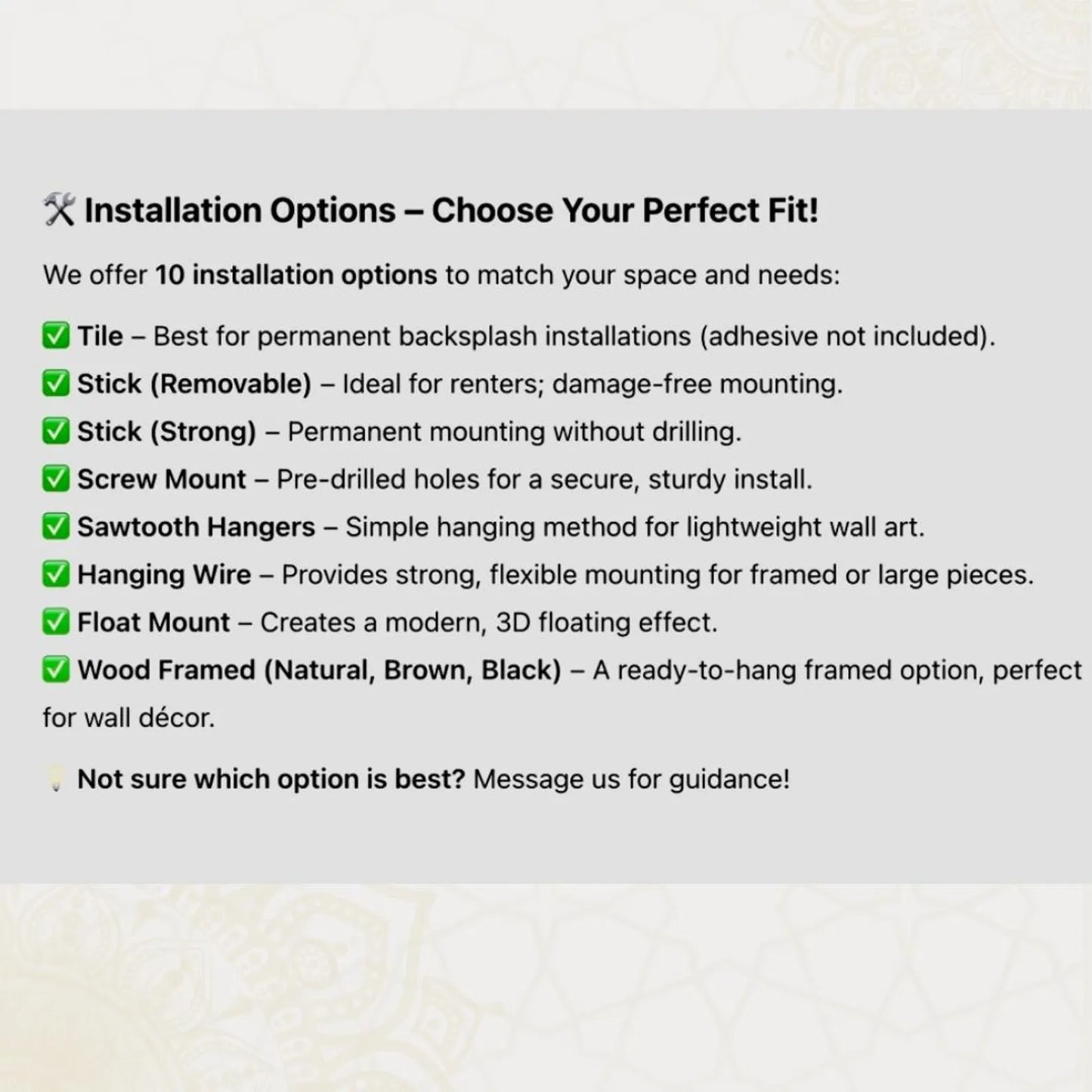Select the bold 'Tile' option label
This screenshot has width=1092, height=1092.
tap(100, 336)
